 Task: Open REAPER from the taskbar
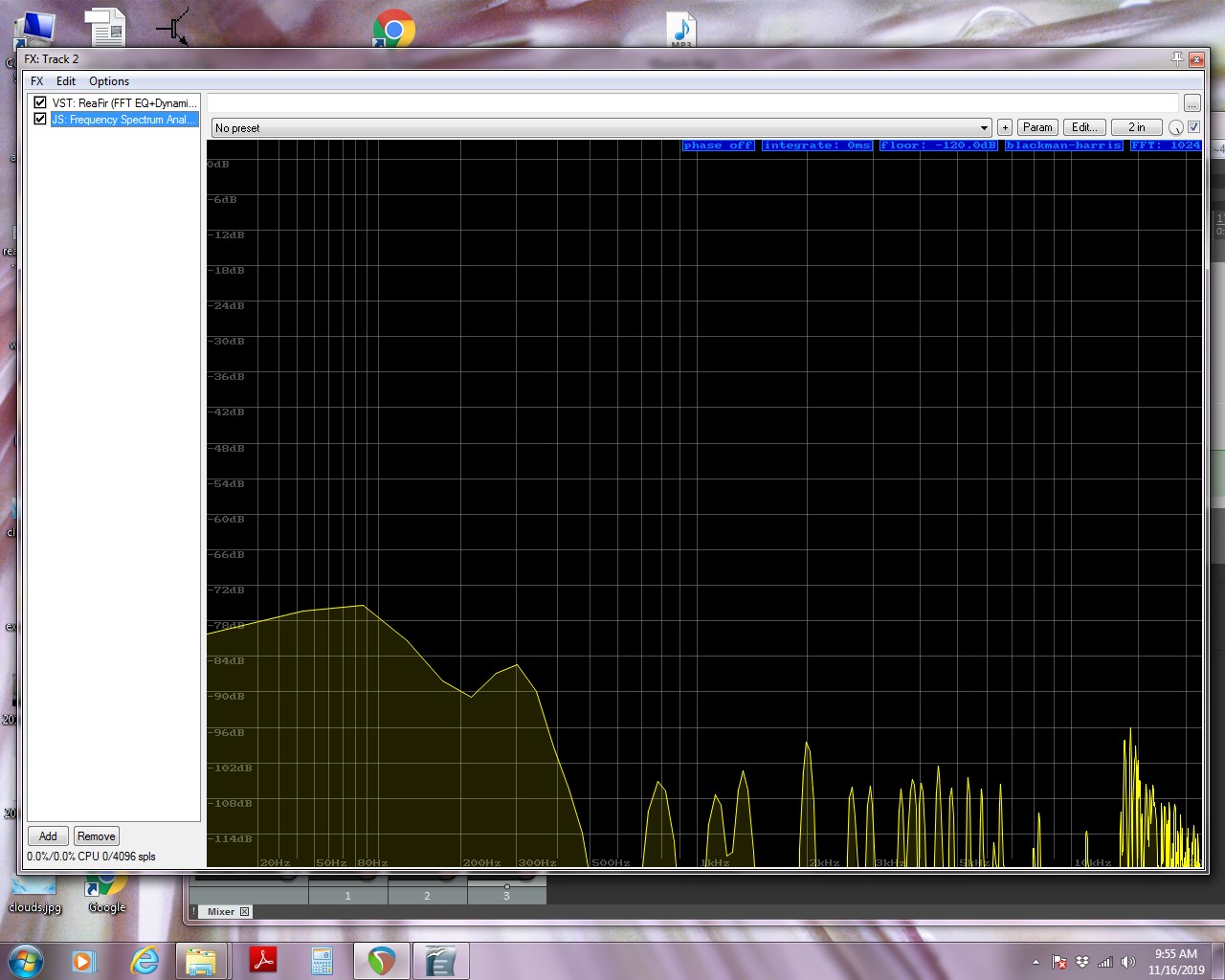[x=382, y=960]
